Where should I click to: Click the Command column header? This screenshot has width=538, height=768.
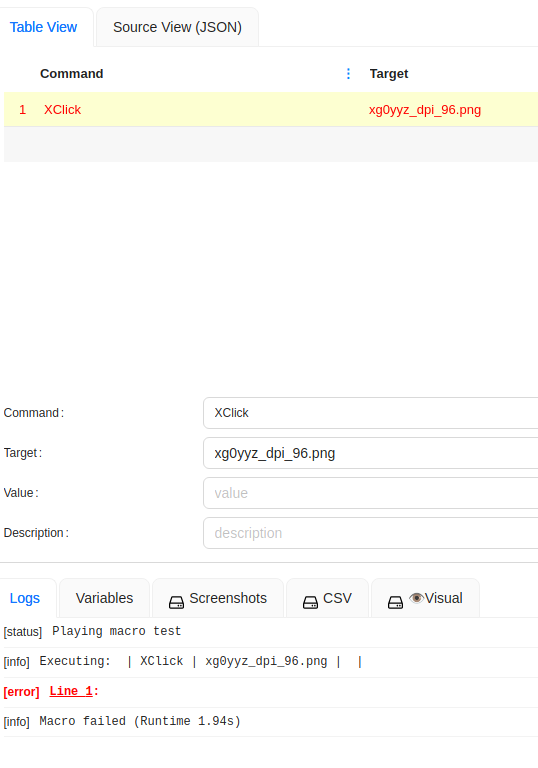[72, 73]
